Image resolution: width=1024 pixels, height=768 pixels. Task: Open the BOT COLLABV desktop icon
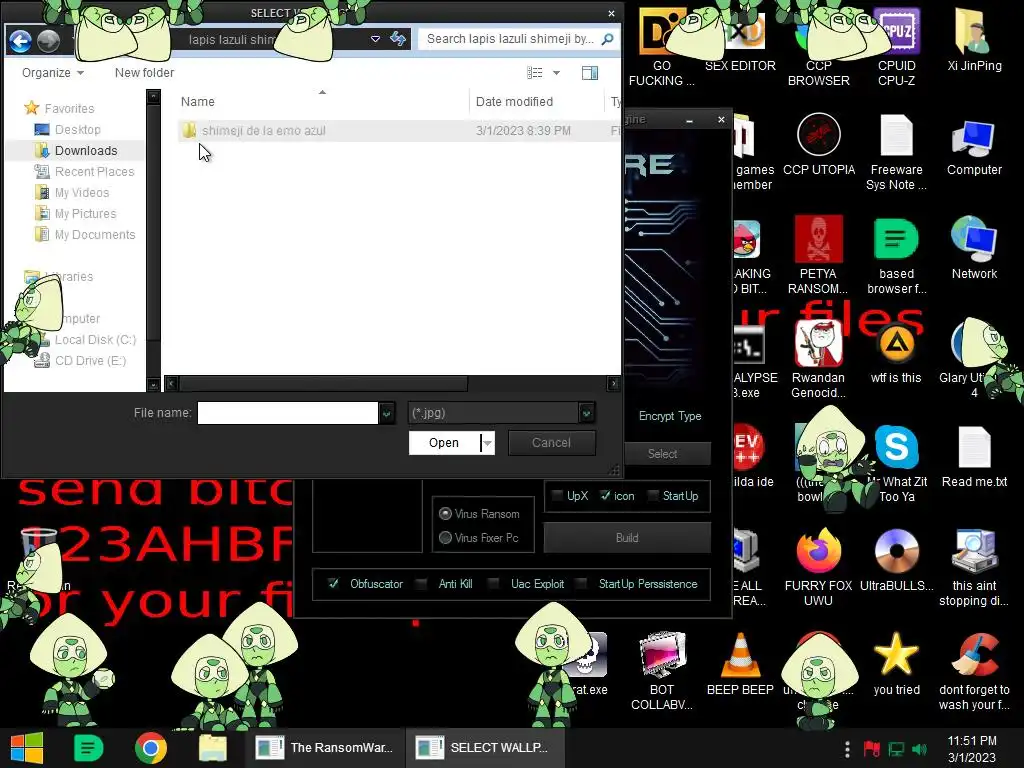(x=662, y=671)
